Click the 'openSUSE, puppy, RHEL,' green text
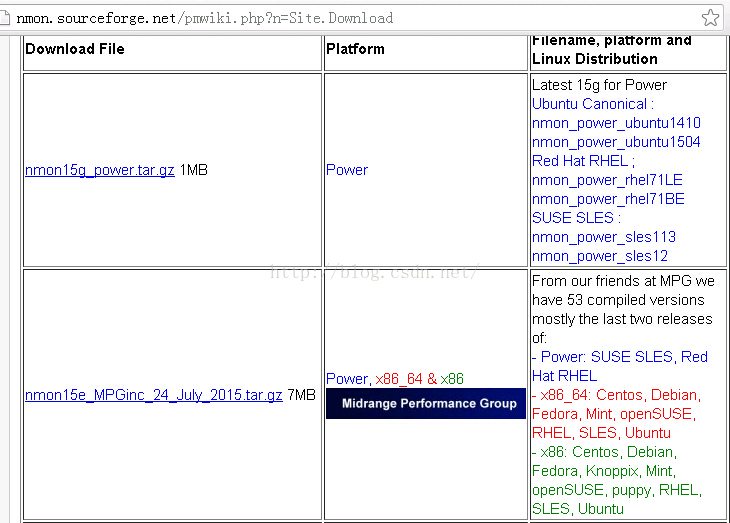This screenshot has height=523, width=730. point(617,490)
